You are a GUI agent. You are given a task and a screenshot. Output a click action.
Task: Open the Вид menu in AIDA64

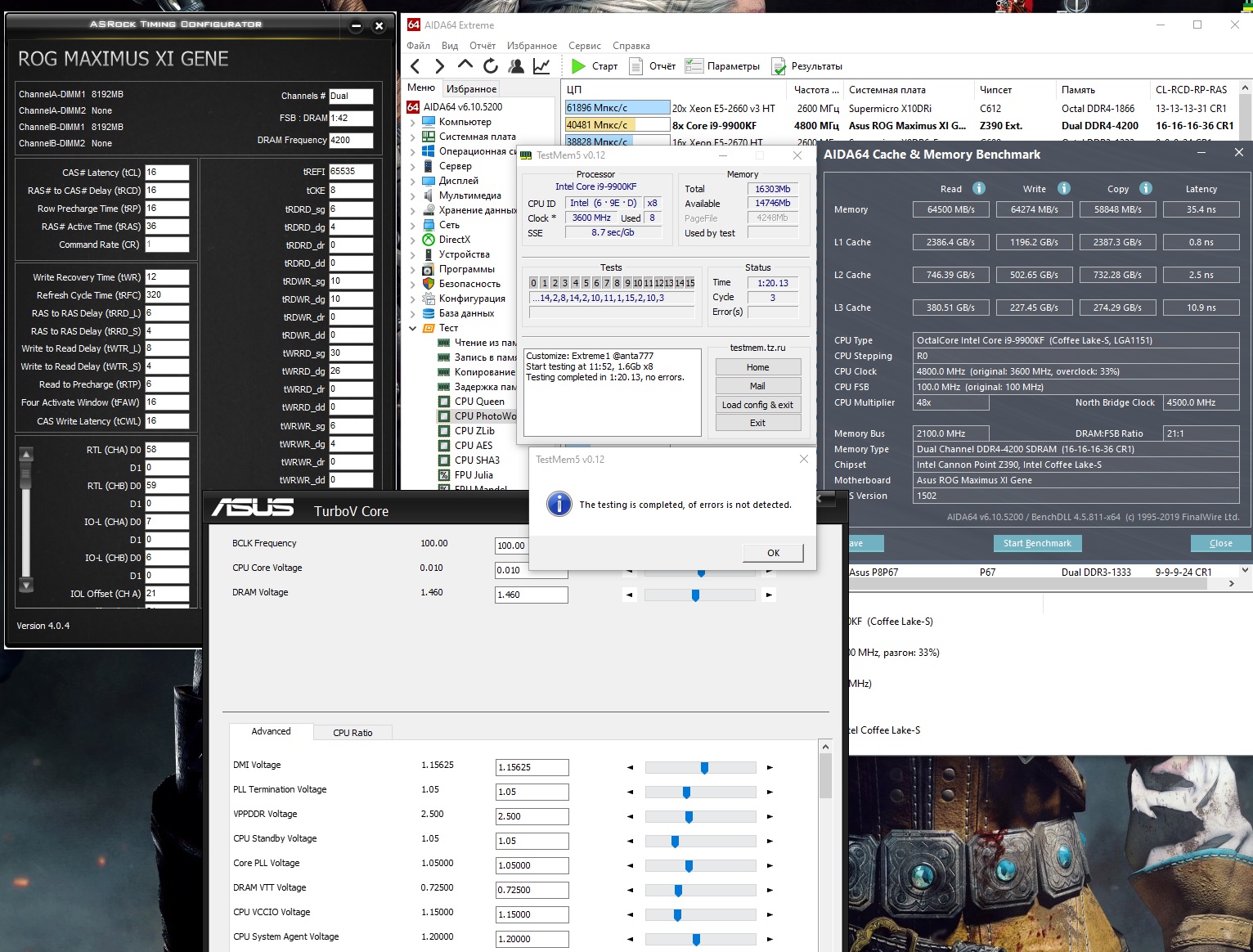pyautogui.click(x=450, y=46)
